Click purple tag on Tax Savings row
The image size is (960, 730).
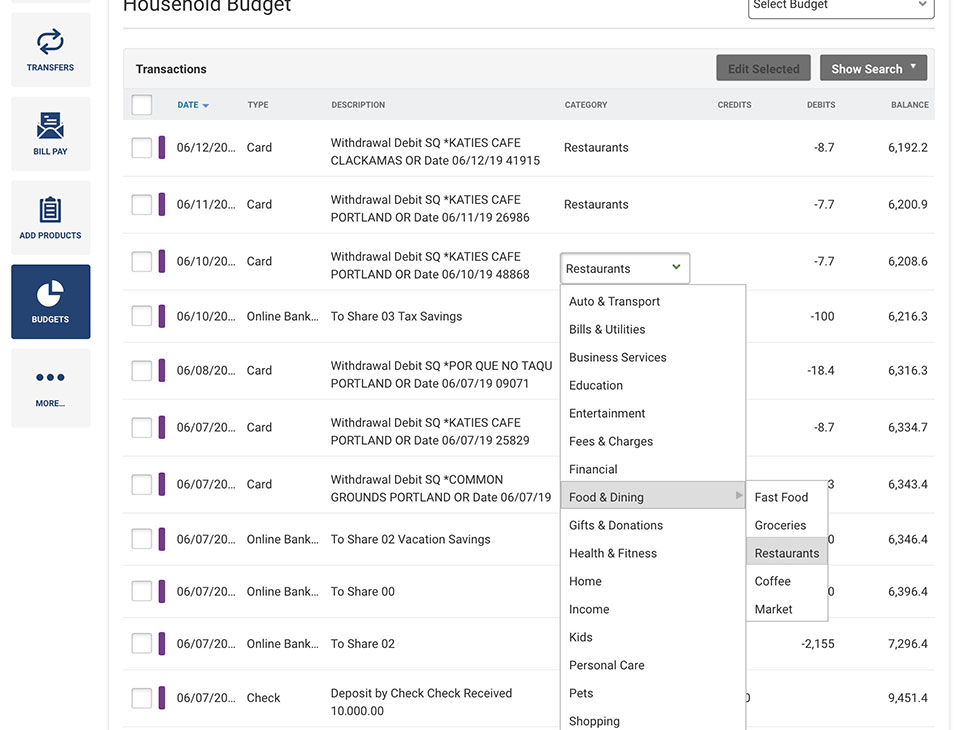pyautogui.click(x=162, y=317)
